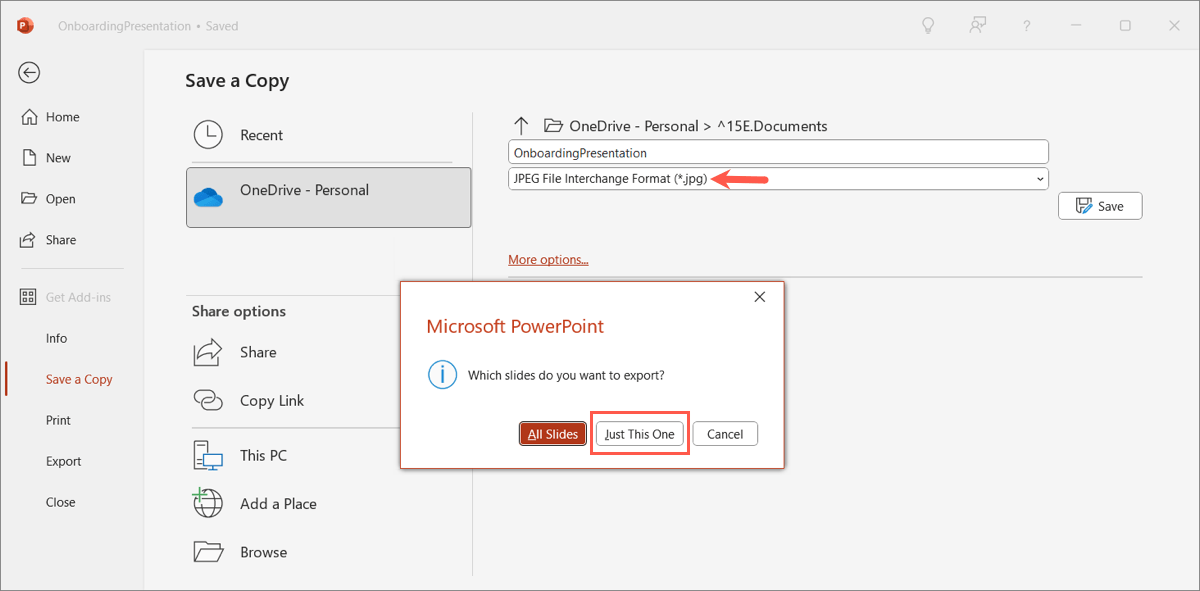The height and width of the screenshot is (591, 1200).
Task: Click the chain link icon beside Copy Link
Action: pos(207,400)
